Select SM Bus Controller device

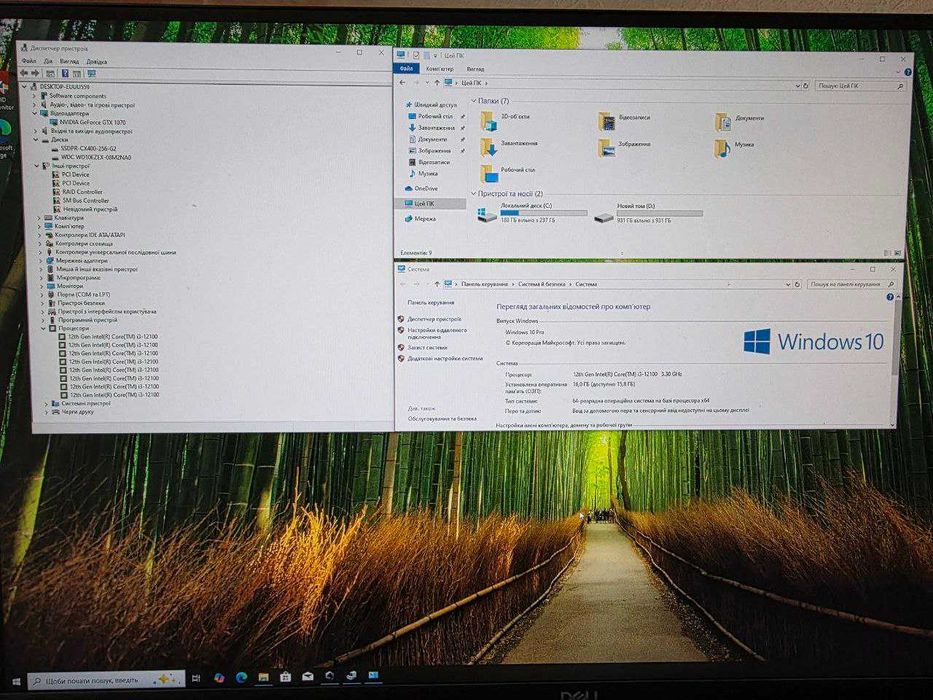click(86, 201)
